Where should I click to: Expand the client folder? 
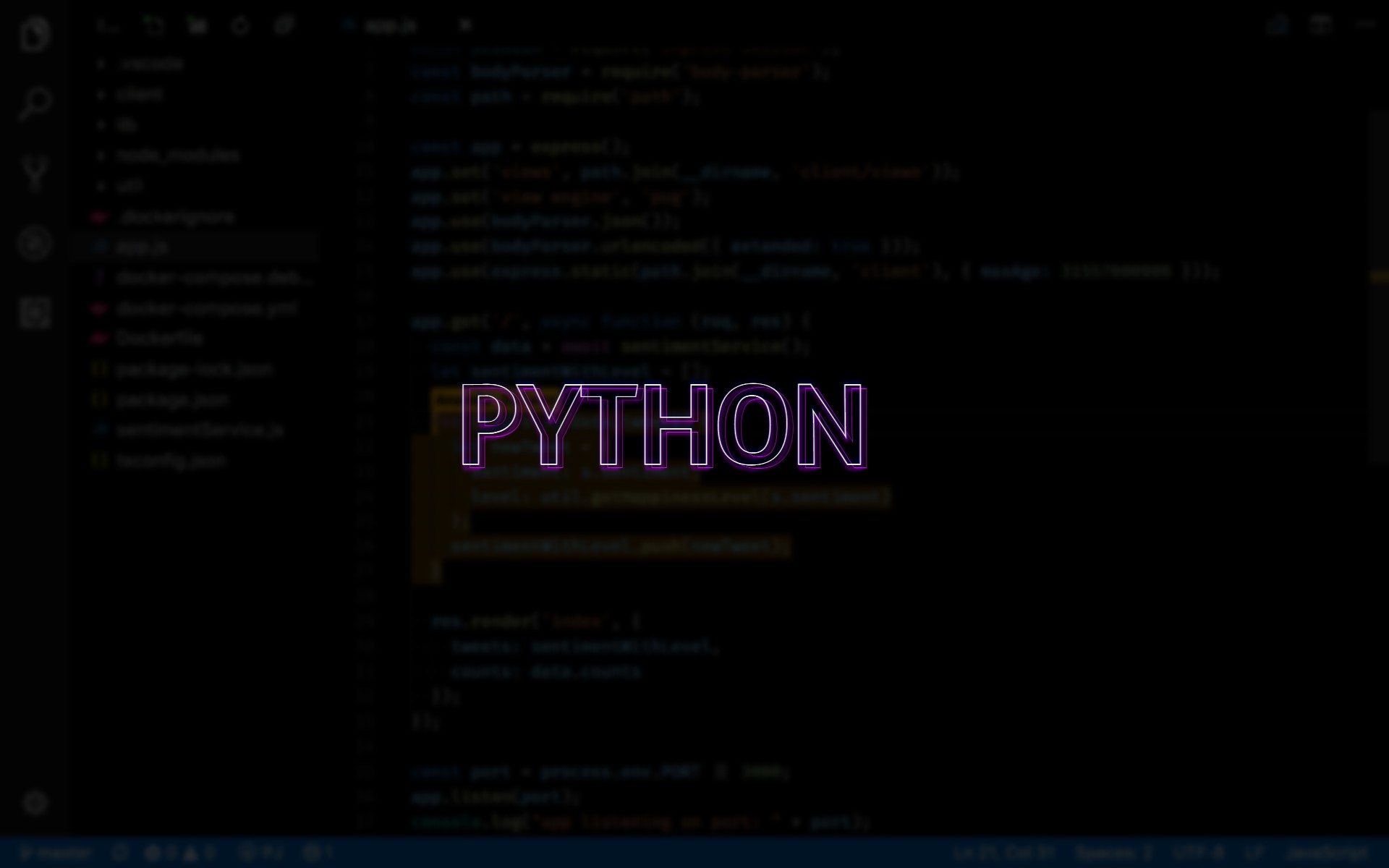(140, 94)
